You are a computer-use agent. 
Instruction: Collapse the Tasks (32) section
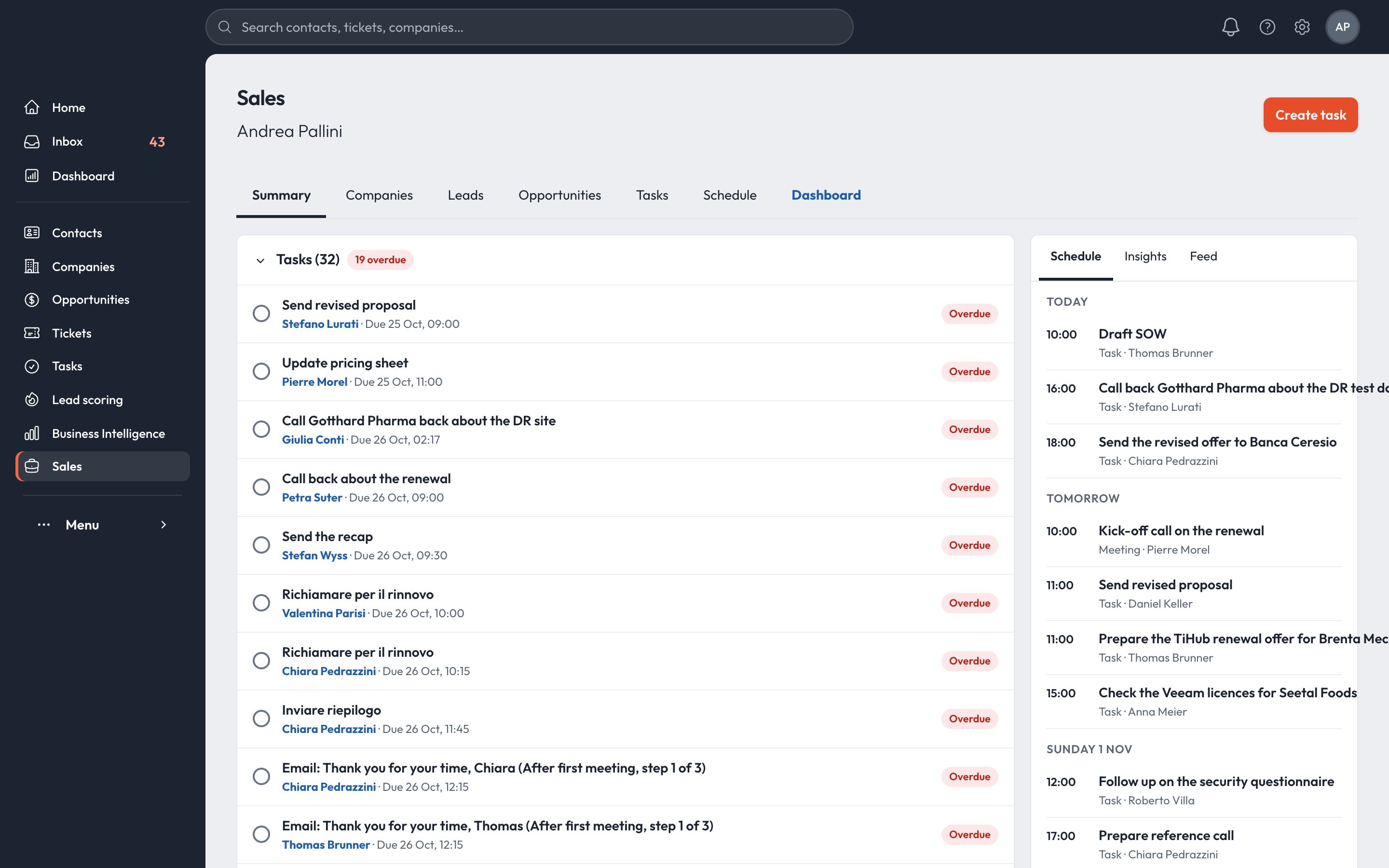pyautogui.click(x=260, y=260)
